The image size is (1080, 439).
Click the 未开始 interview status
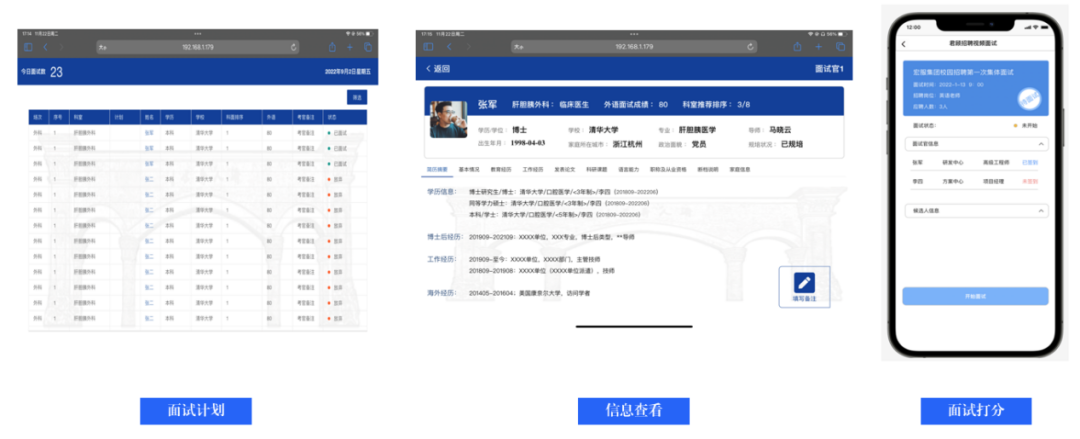[x=1030, y=126]
